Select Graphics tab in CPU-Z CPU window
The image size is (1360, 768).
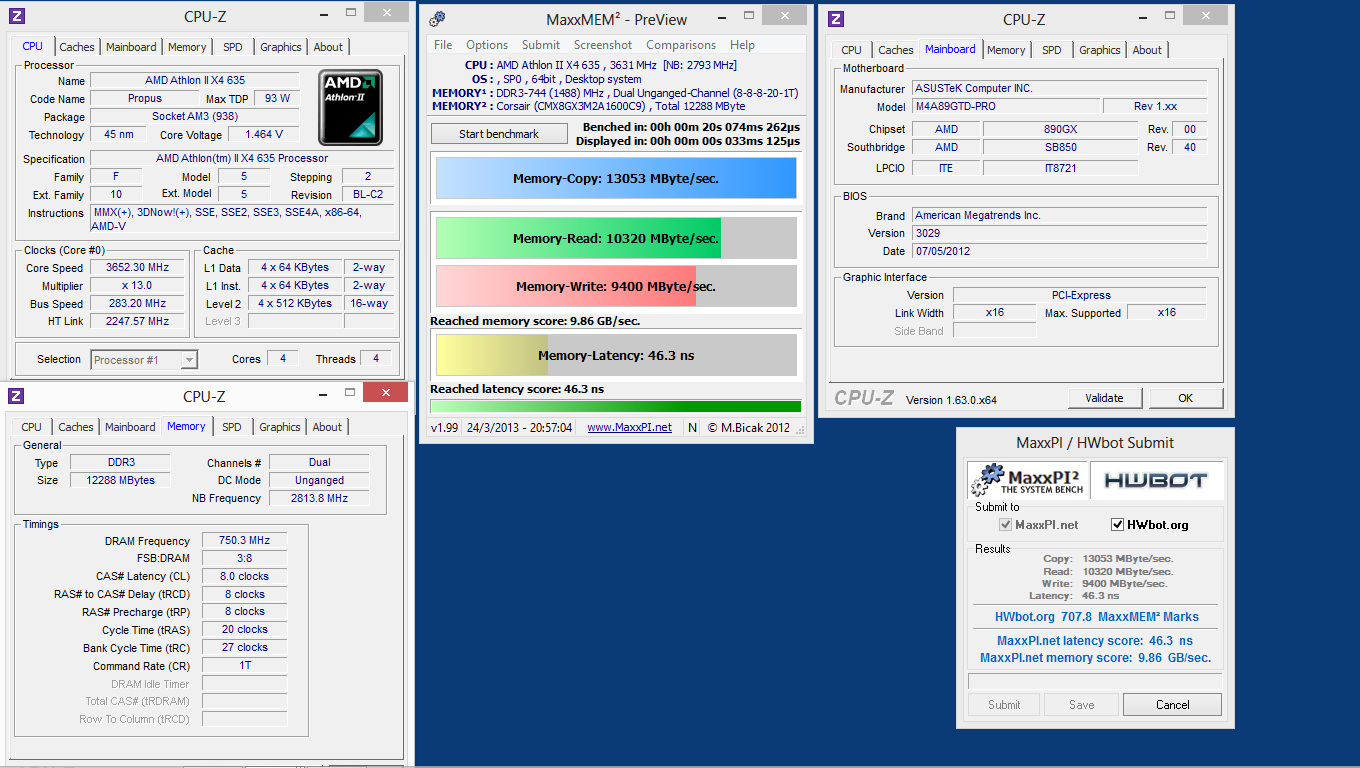pyautogui.click(x=281, y=47)
